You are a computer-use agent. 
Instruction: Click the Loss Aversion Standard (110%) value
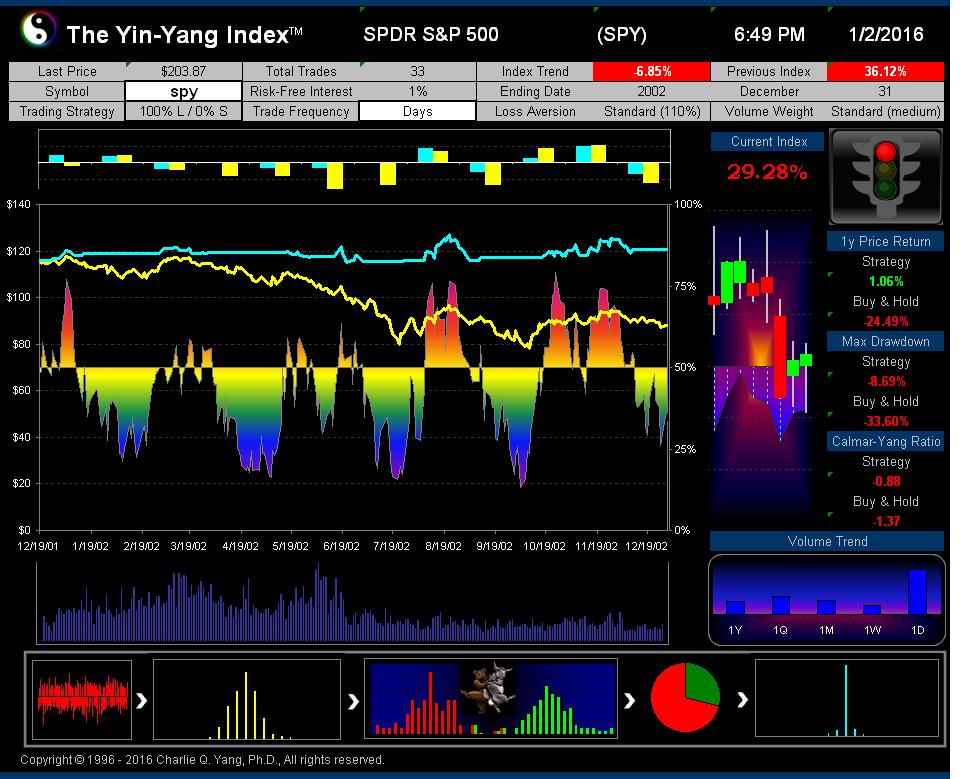651,111
